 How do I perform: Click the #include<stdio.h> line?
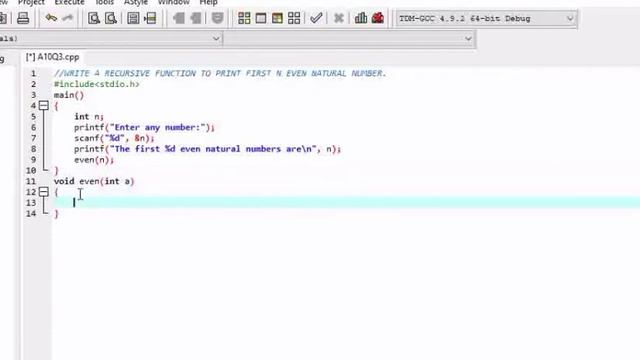97,84
